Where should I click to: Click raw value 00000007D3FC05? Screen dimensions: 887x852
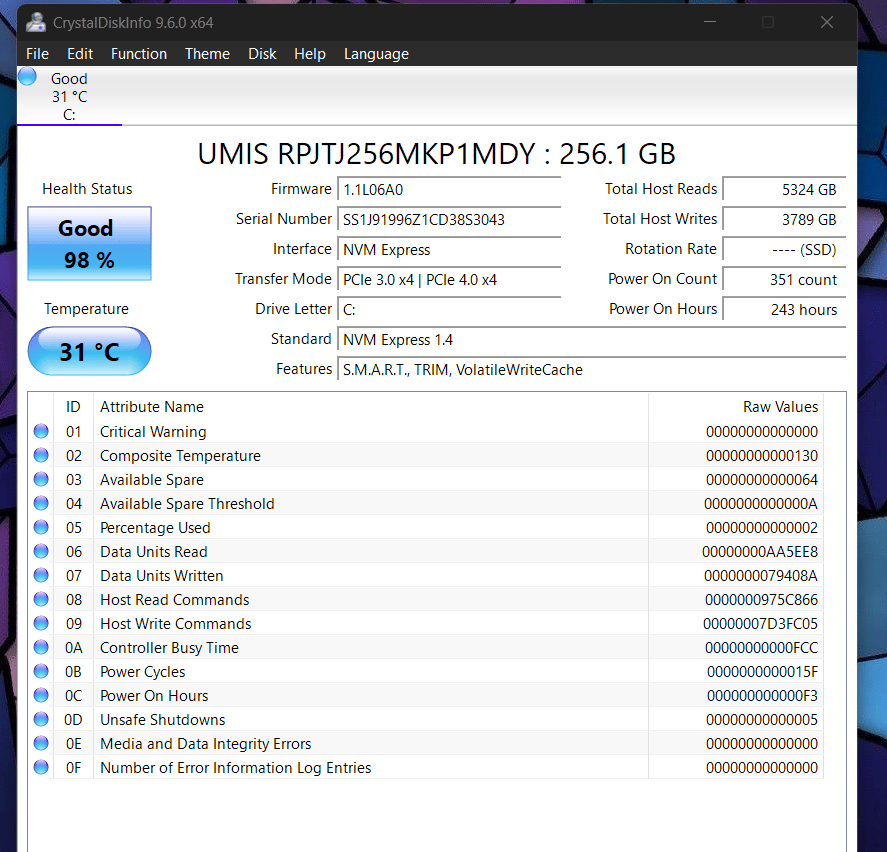pos(760,623)
